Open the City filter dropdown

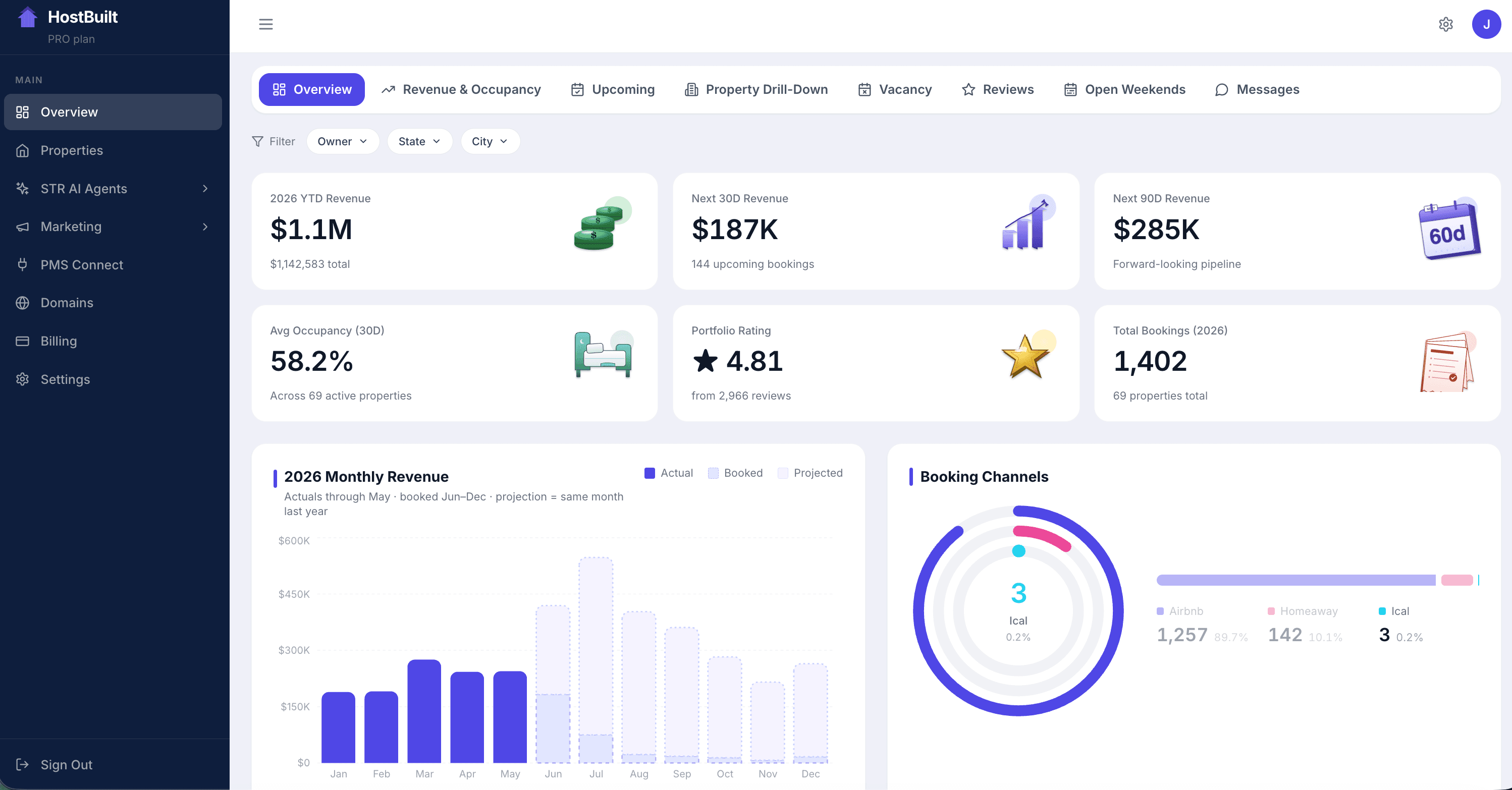pyautogui.click(x=490, y=141)
